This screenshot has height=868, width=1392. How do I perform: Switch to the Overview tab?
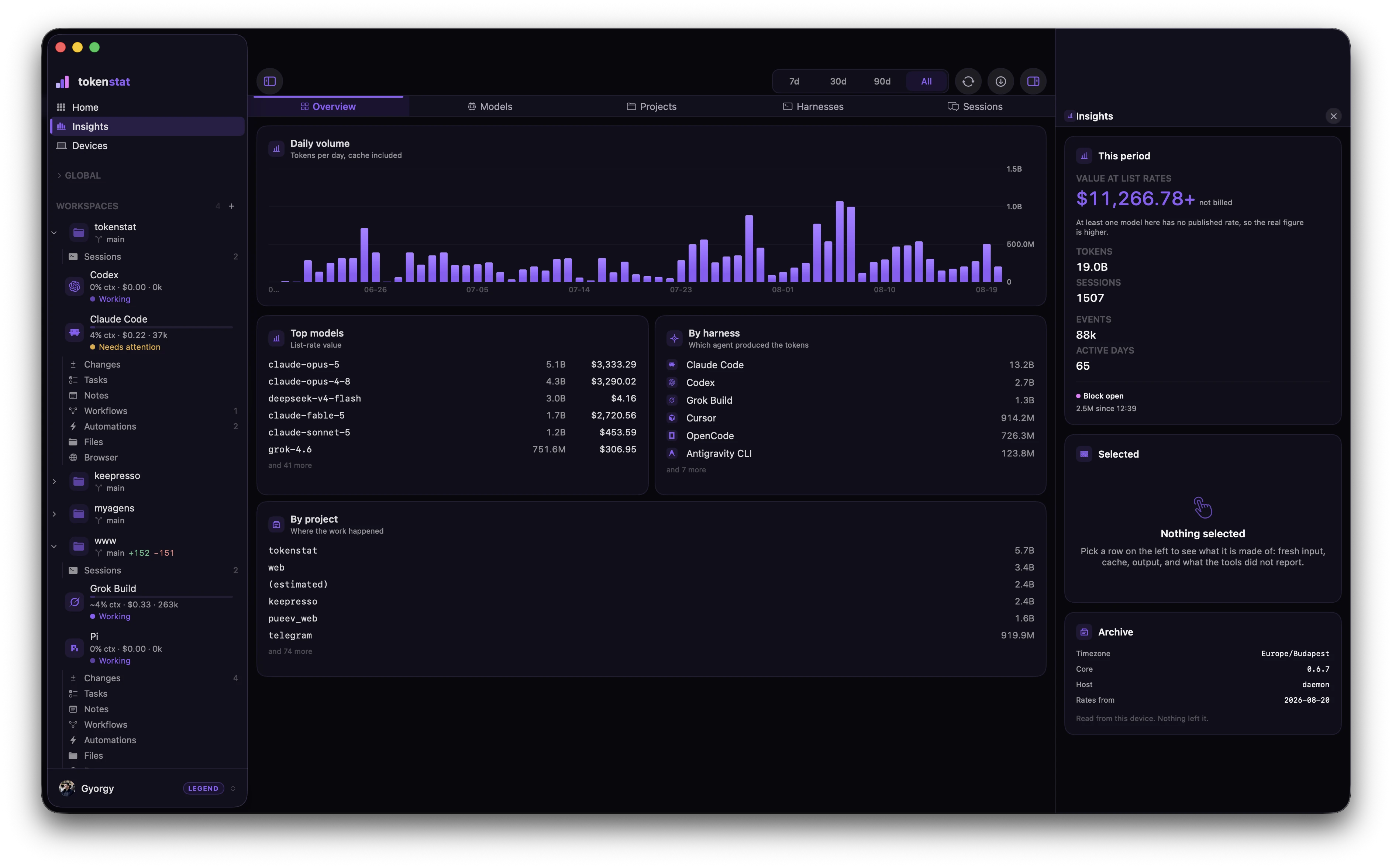coord(328,106)
